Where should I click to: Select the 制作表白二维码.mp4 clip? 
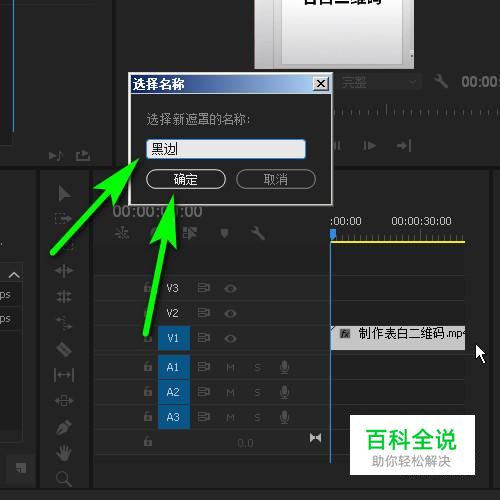(x=398, y=338)
